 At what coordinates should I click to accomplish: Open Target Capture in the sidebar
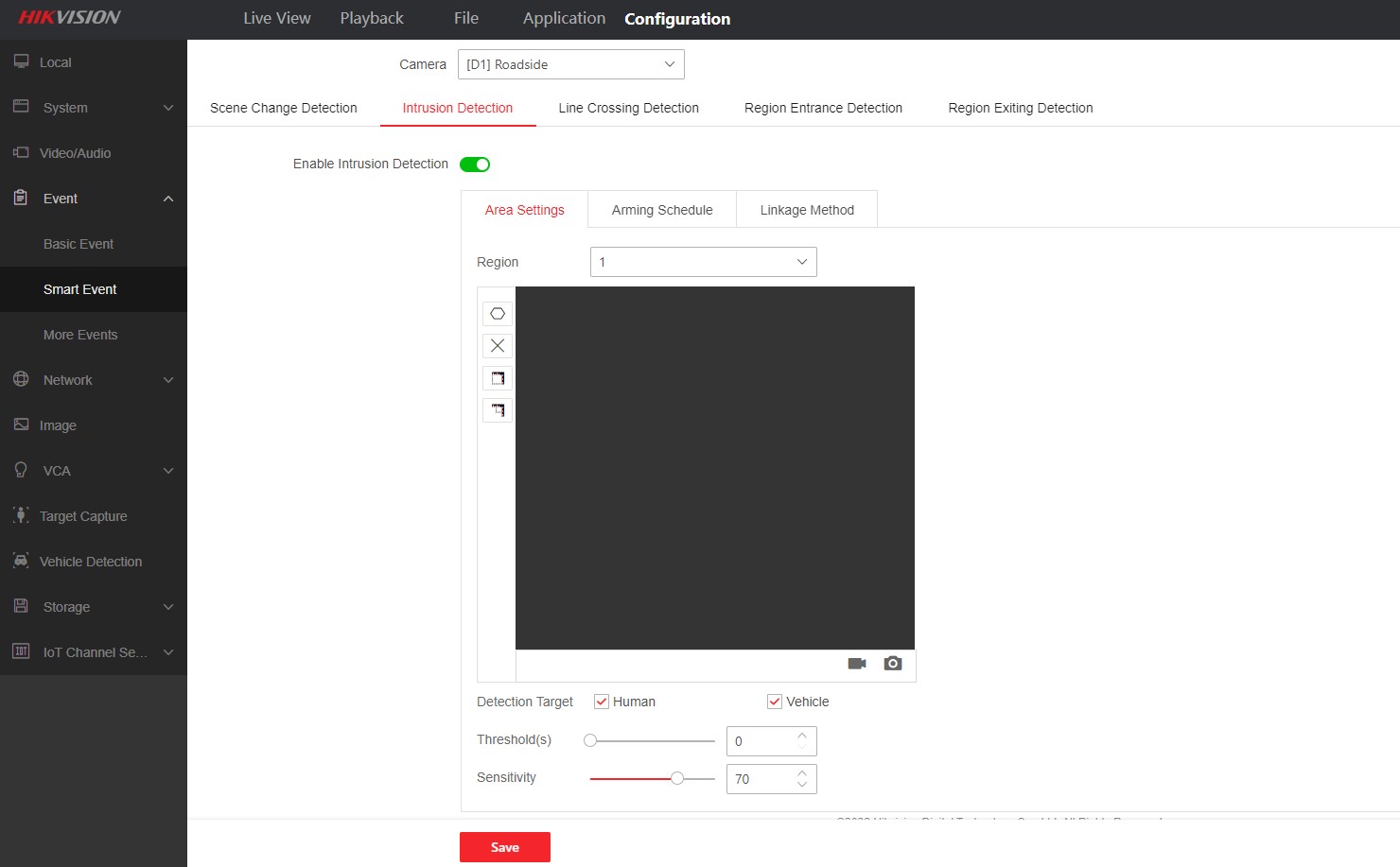83,516
